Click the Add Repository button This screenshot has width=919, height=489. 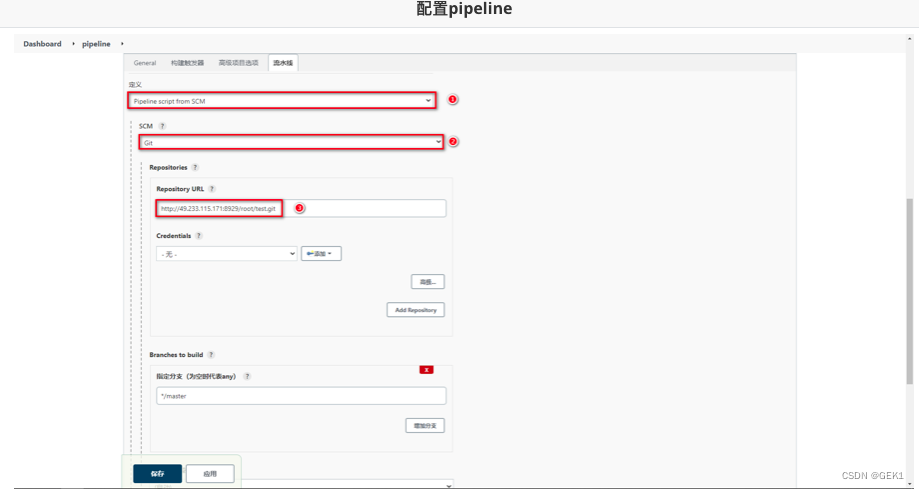(x=416, y=310)
